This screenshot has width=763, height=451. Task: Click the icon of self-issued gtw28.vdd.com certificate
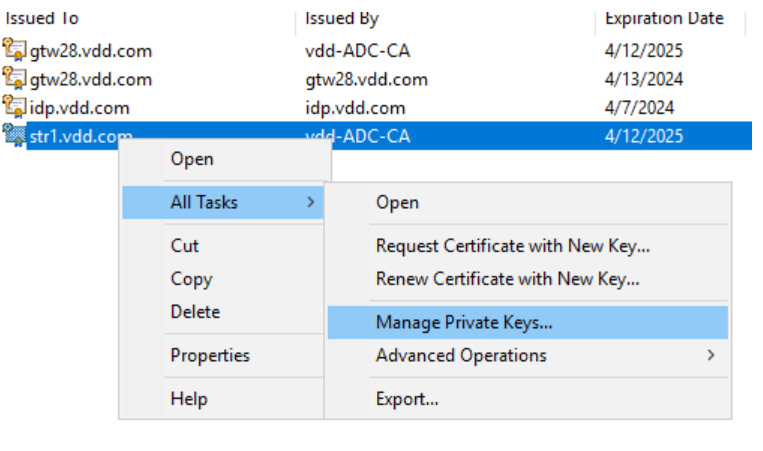click(x=14, y=79)
